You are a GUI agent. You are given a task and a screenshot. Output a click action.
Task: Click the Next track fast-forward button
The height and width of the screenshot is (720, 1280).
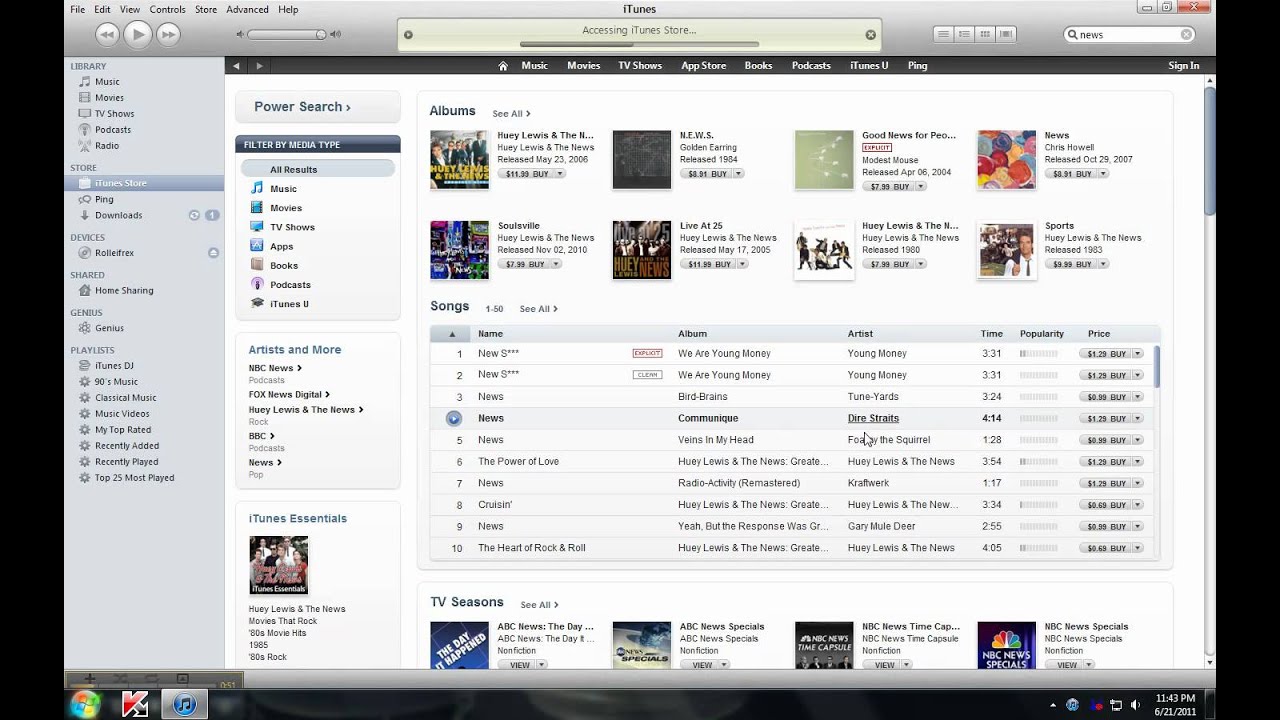pos(168,34)
